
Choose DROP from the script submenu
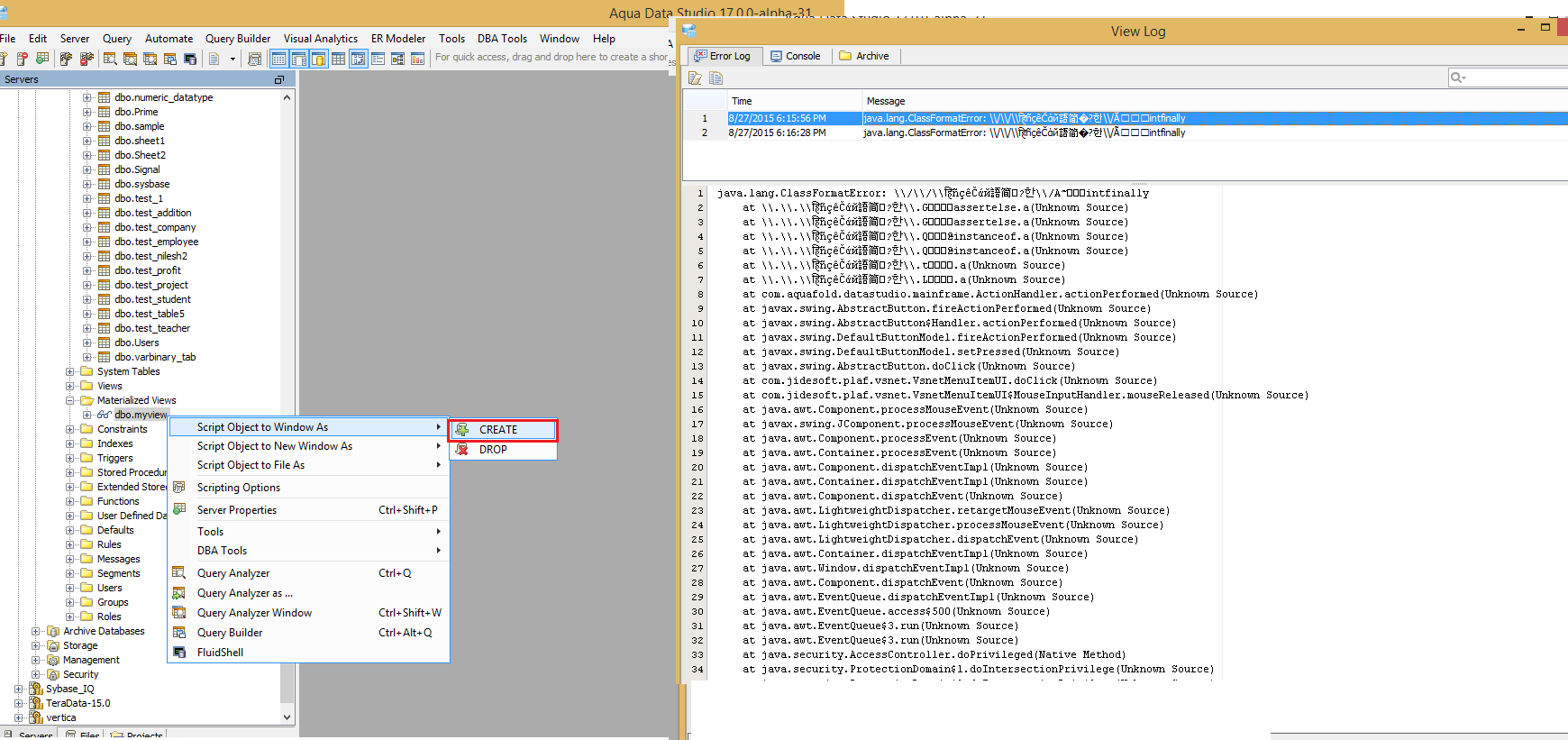(x=504, y=450)
